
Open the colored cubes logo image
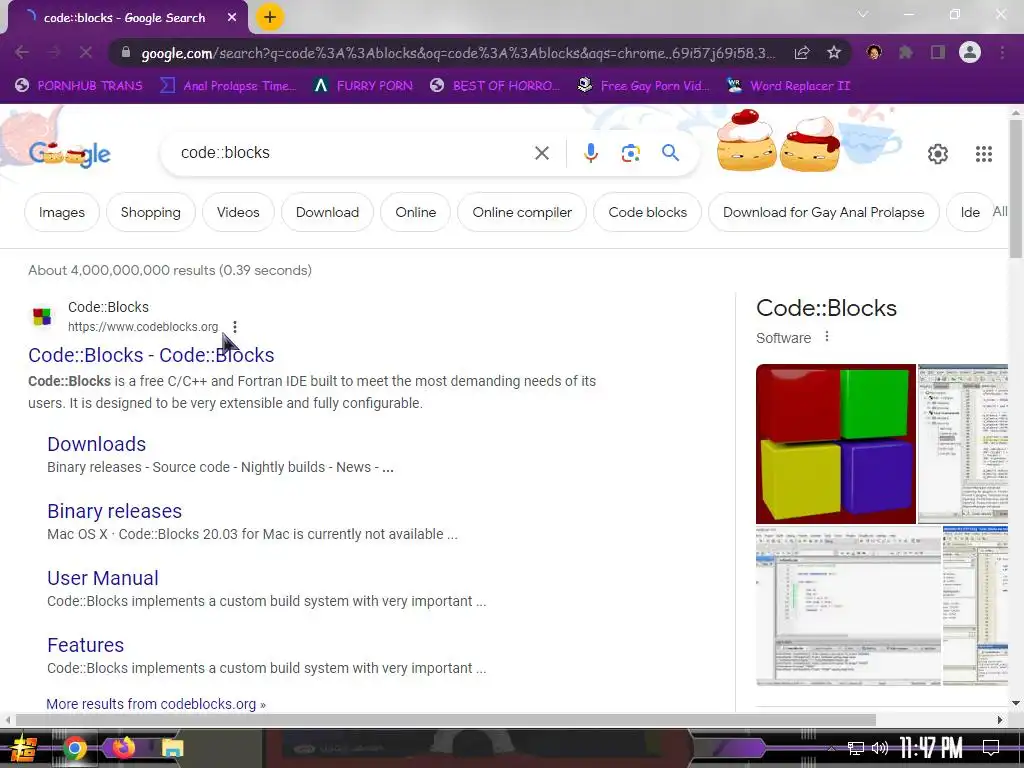tap(836, 444)
